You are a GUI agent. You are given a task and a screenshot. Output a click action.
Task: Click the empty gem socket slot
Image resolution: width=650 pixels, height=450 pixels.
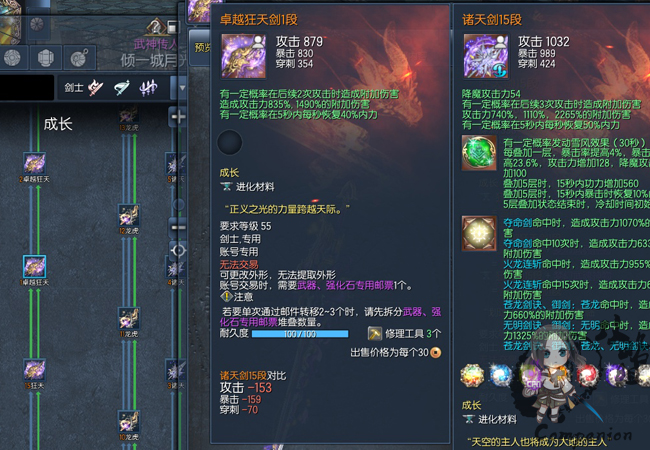(x=230, y=143)
